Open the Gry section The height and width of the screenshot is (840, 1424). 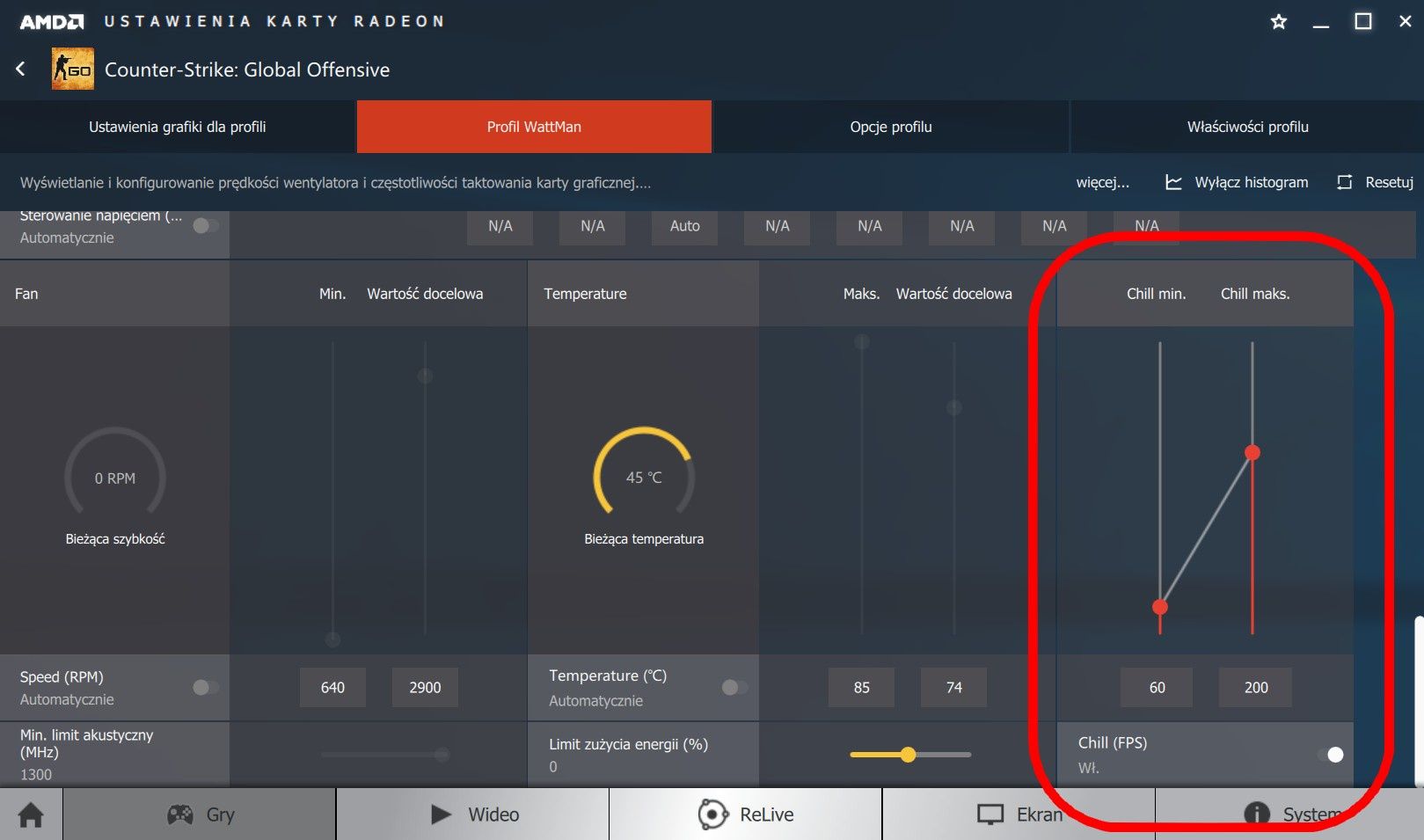click(x=200, y=814)
